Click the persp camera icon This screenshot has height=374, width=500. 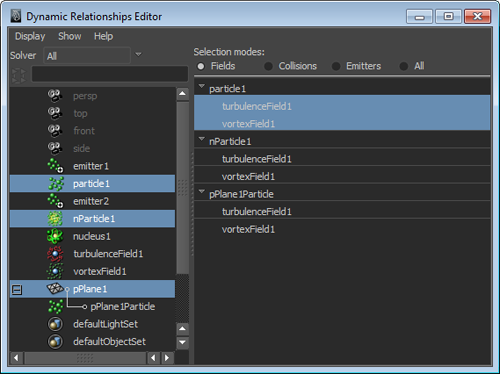pos(55,96)
